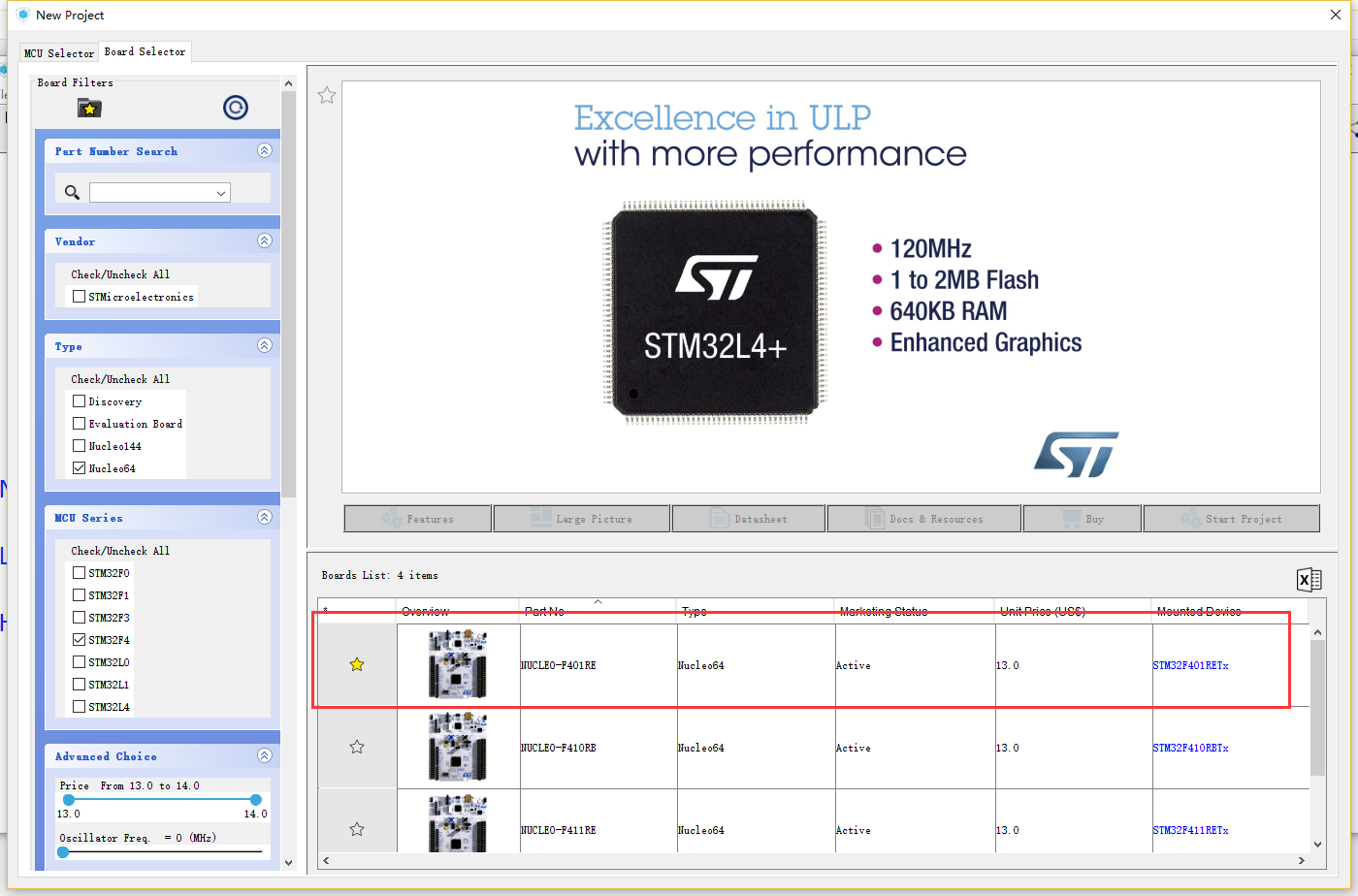The height and width of the screenshot is (896, 1358).
Task: Select the NUCLEO-F401RE board thumbnail
Action: click(458, 664)
